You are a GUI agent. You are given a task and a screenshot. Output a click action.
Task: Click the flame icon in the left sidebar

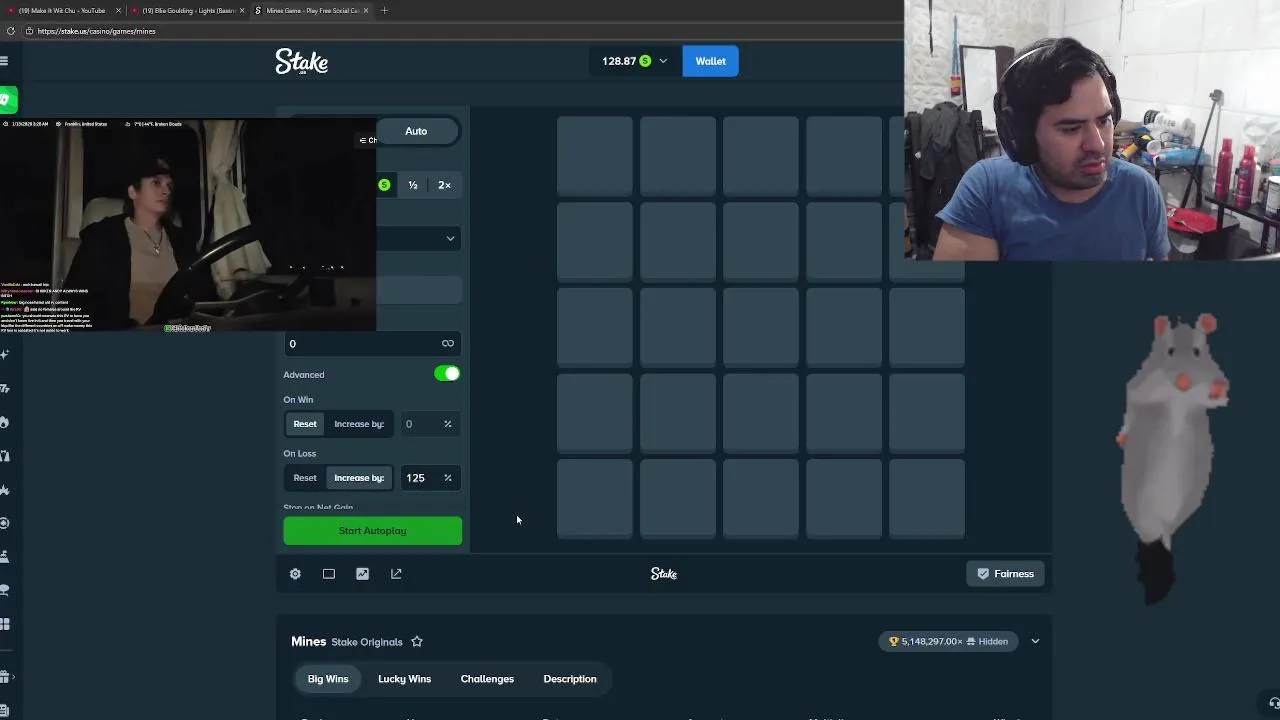click(5, 422)
